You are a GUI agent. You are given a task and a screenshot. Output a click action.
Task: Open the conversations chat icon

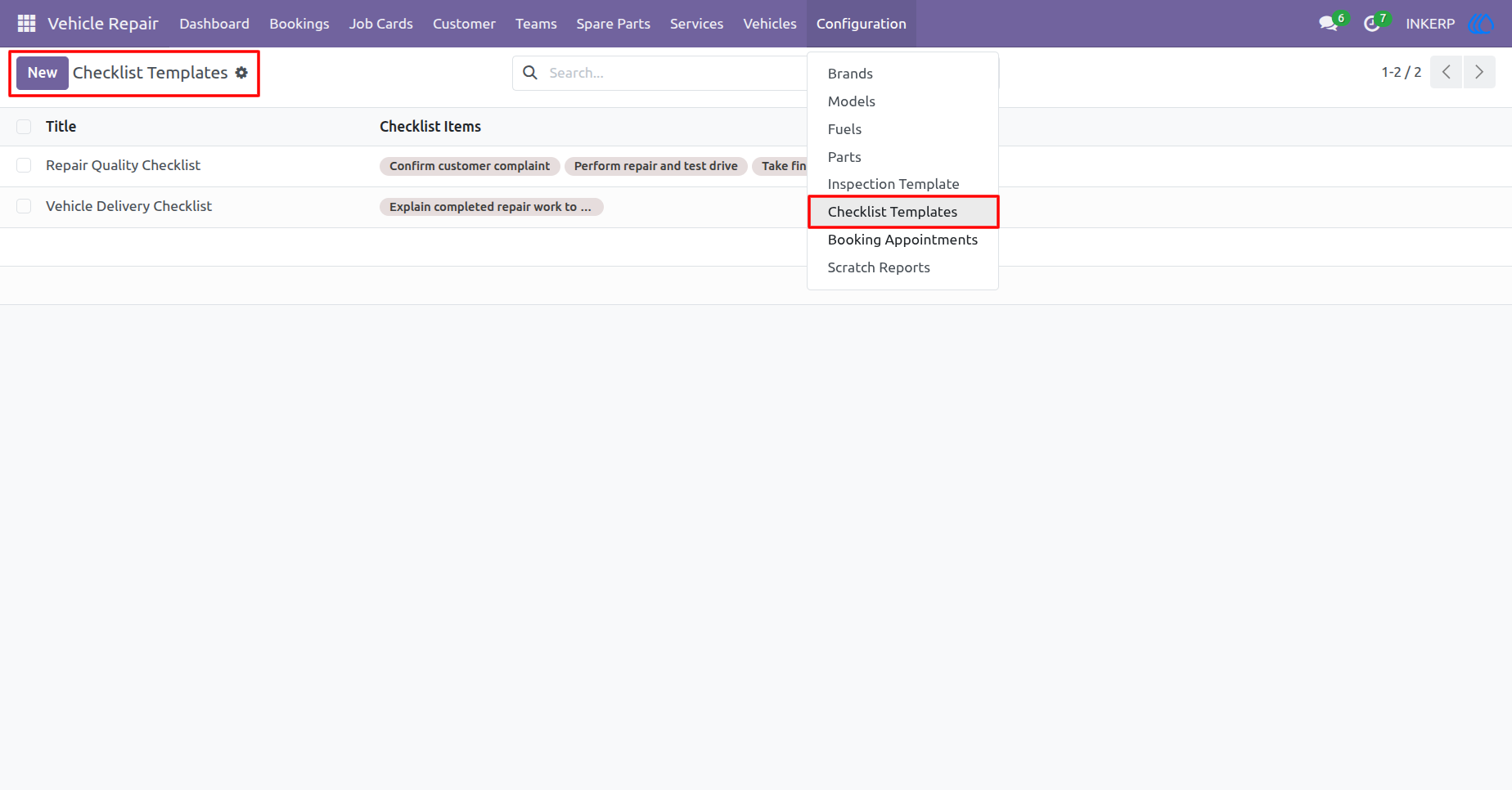(1329, 24)
